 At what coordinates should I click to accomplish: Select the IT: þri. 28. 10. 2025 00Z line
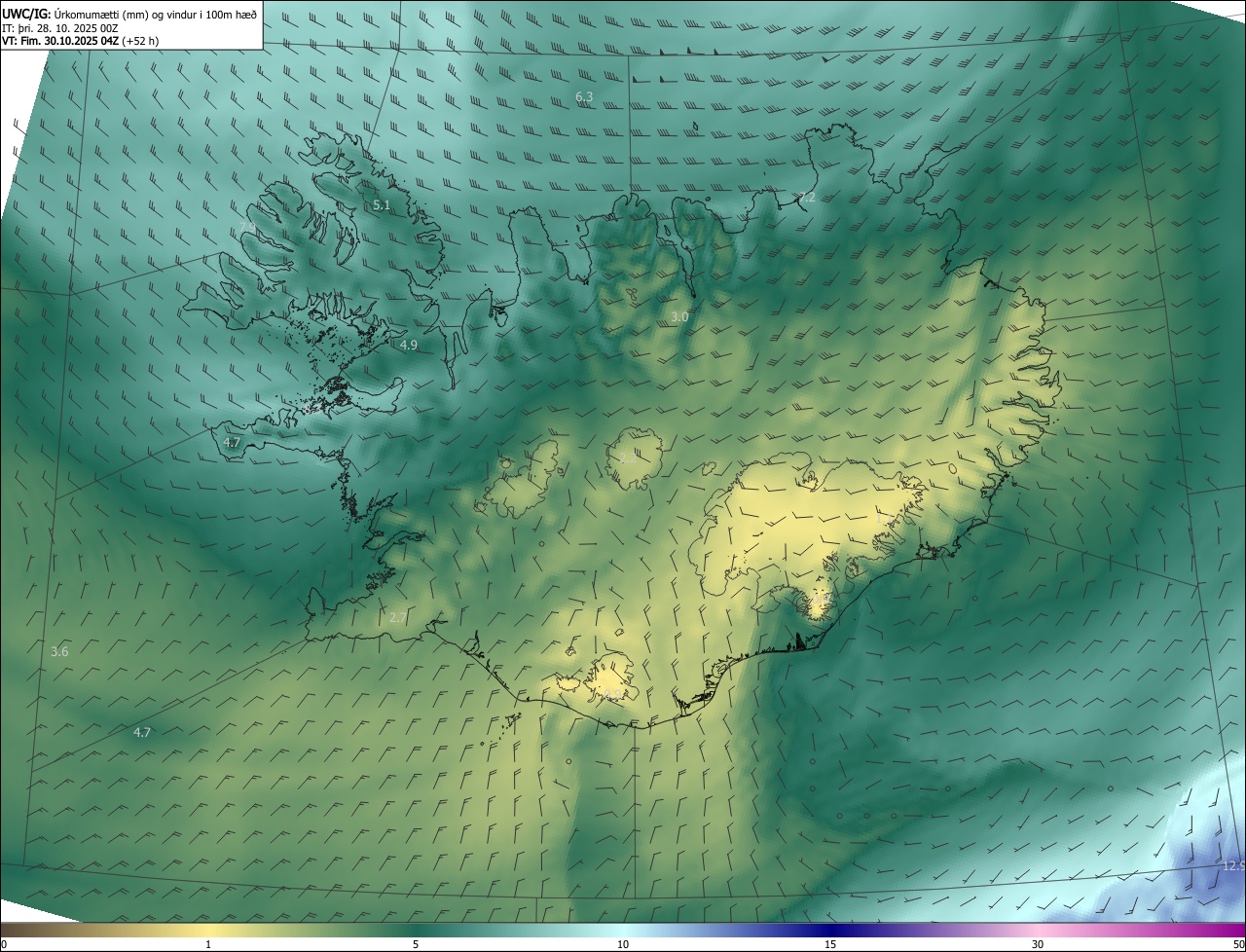tap(60, 27)
